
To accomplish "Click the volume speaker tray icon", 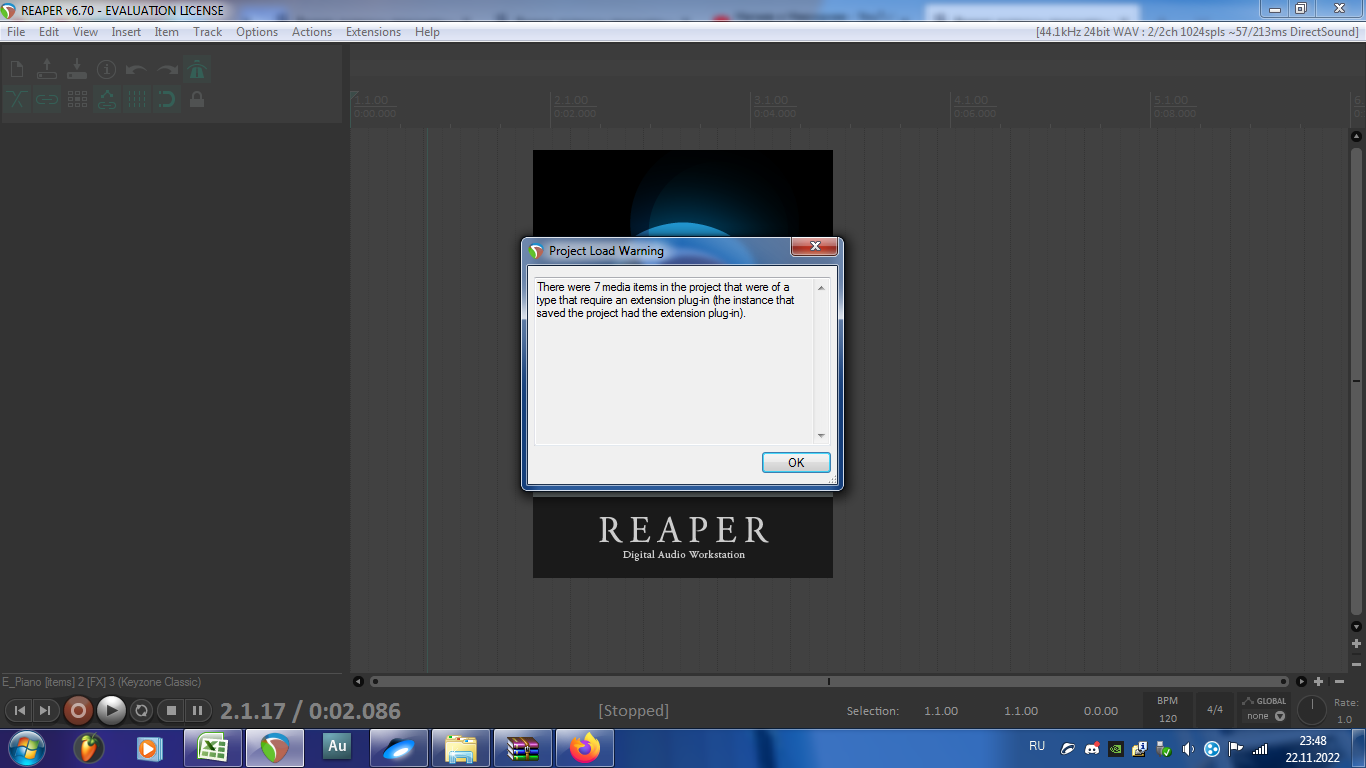I will (1188, 748).
